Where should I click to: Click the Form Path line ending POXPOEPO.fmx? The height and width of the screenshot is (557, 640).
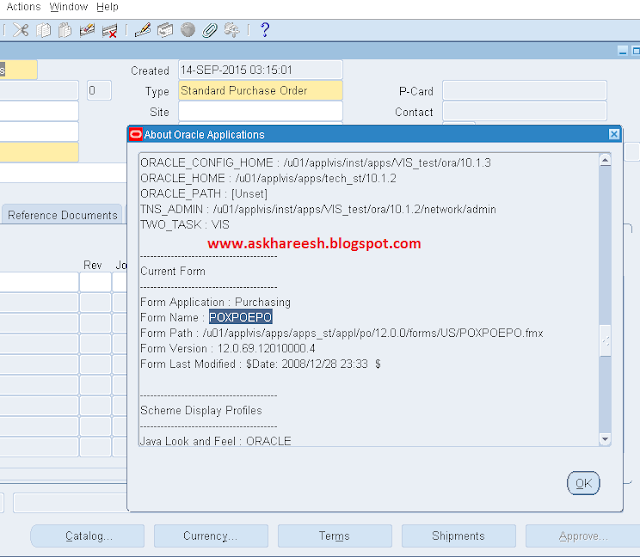[x=342, y=333]
